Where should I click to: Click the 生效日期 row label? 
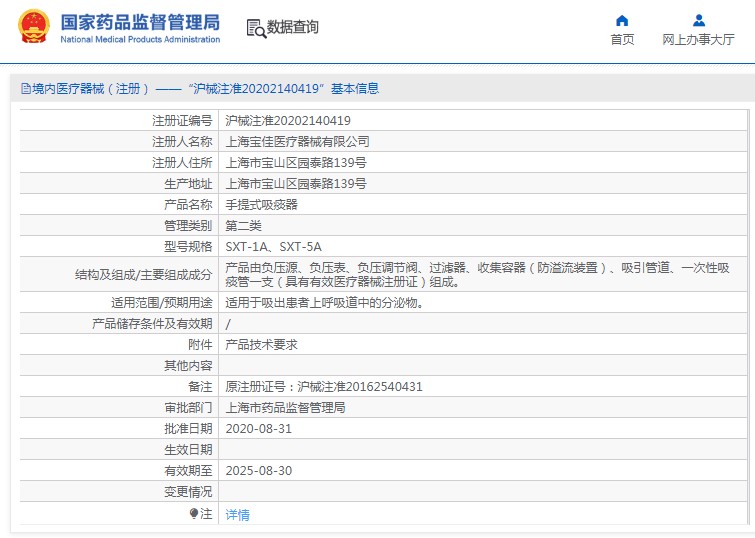pos(188,450)
